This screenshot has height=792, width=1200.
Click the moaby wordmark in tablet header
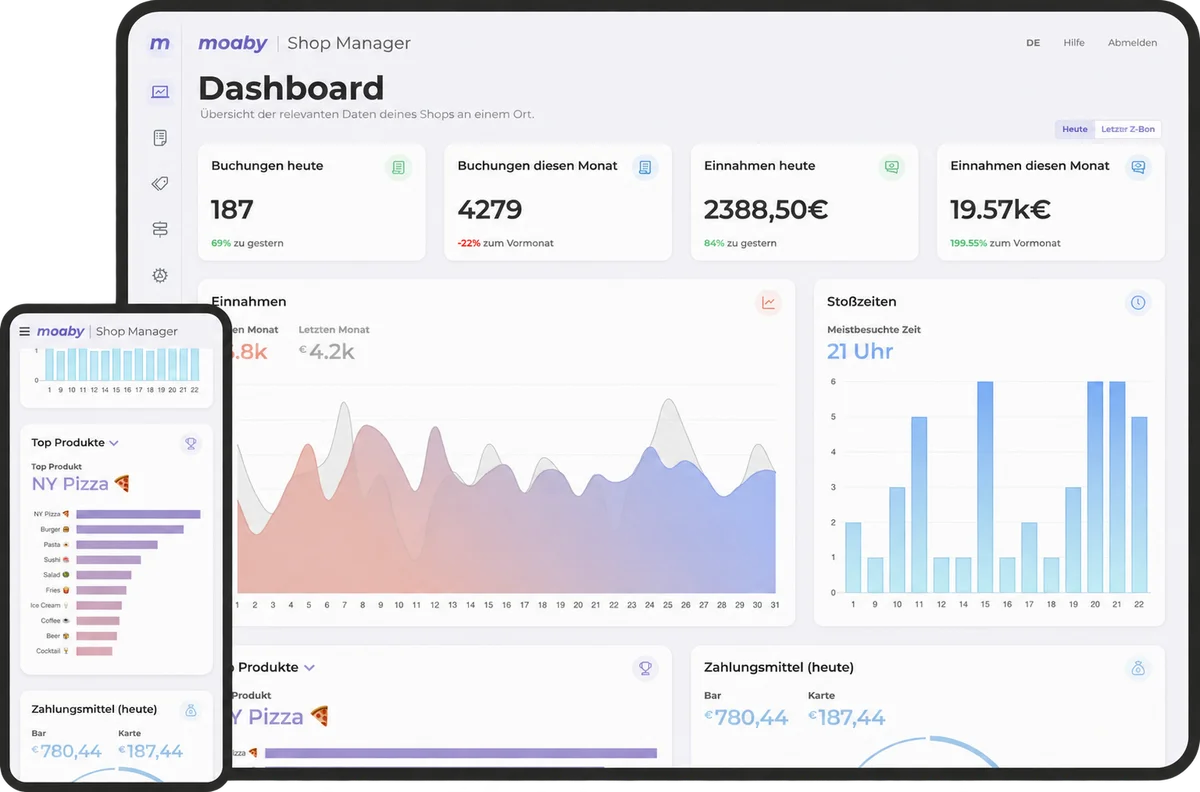point(233,43)
